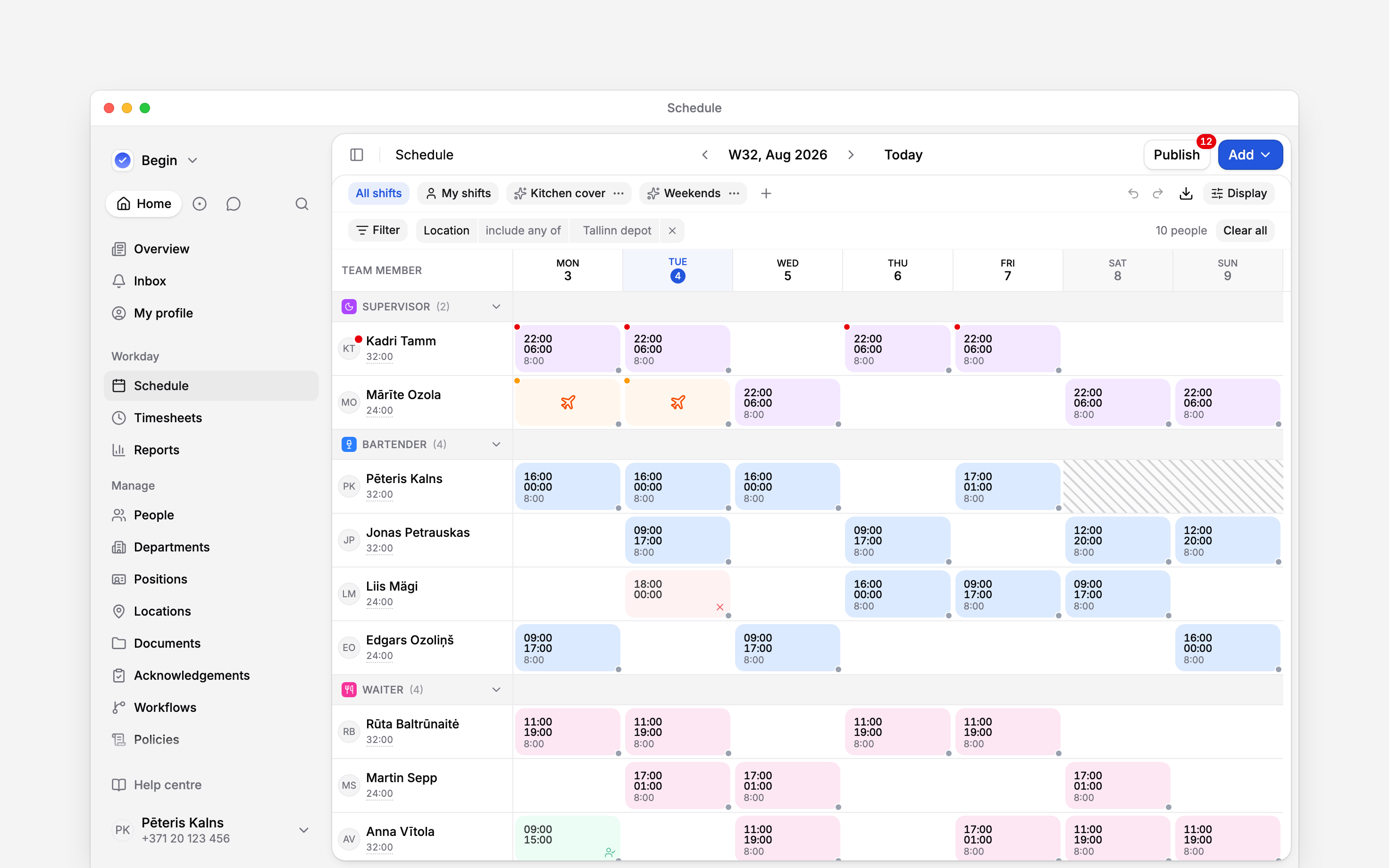1389x868 pixels.
Task: Open the search magnifier in sidebar
Action: (x=302, y=204)
